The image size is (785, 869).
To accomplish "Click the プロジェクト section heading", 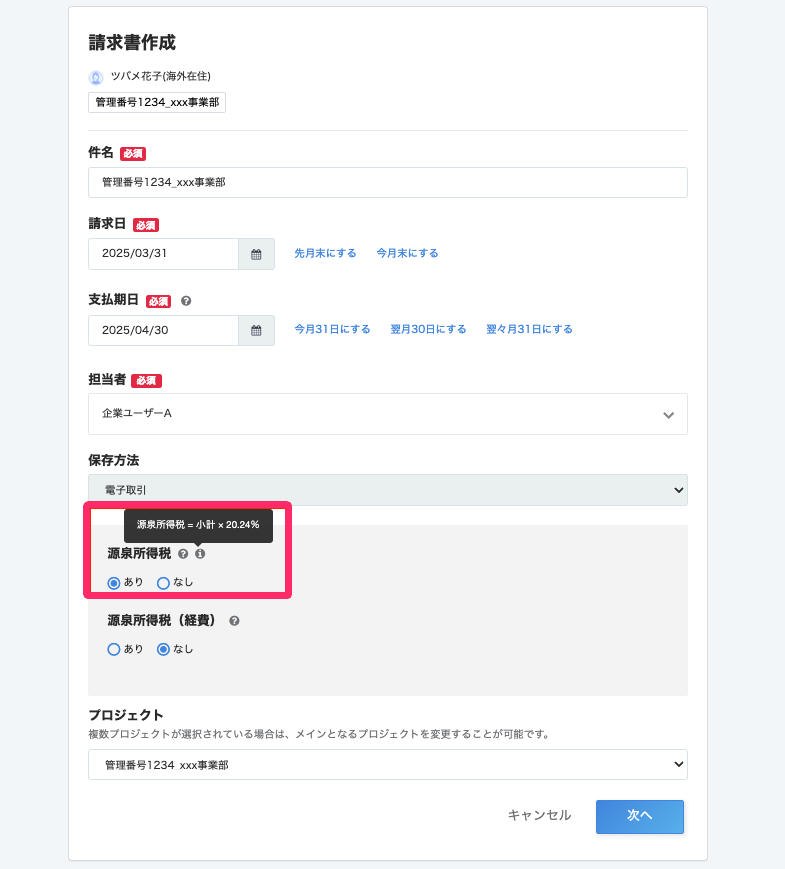I will 126,715.
